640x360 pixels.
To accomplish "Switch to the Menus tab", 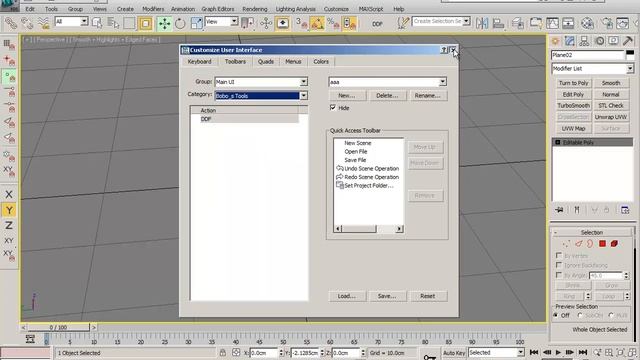I will (x=293, y=62).
